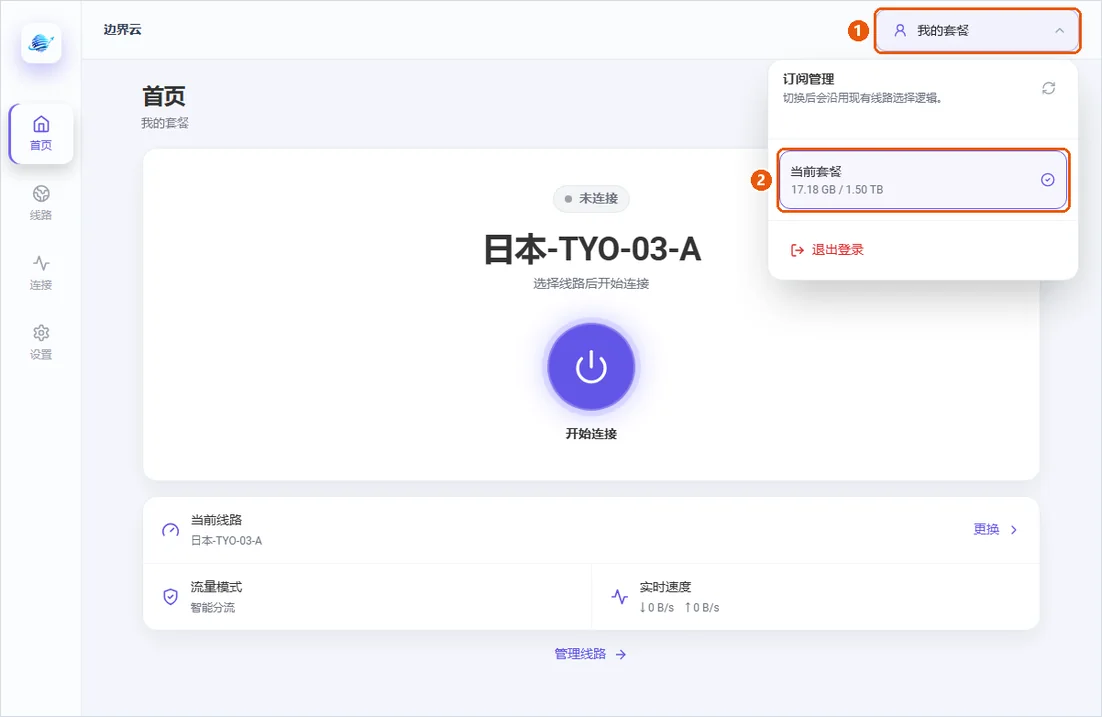Click 退出登录 to log out
Image resolution: width=1102 pixels, height=717 pixels.
(x=827, y=250)
